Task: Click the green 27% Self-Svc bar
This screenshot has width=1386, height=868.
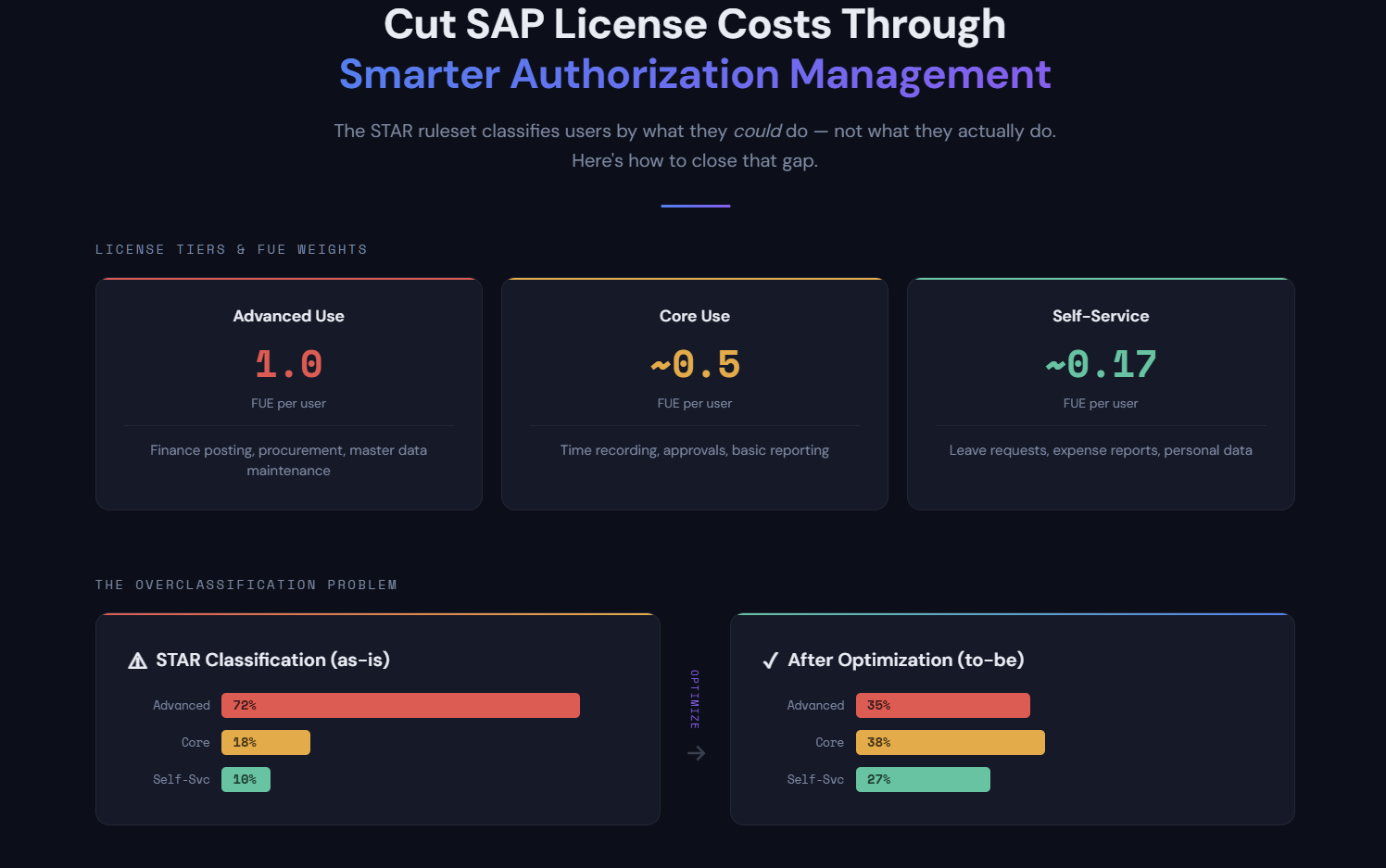Action: click(x=923, y=779)
